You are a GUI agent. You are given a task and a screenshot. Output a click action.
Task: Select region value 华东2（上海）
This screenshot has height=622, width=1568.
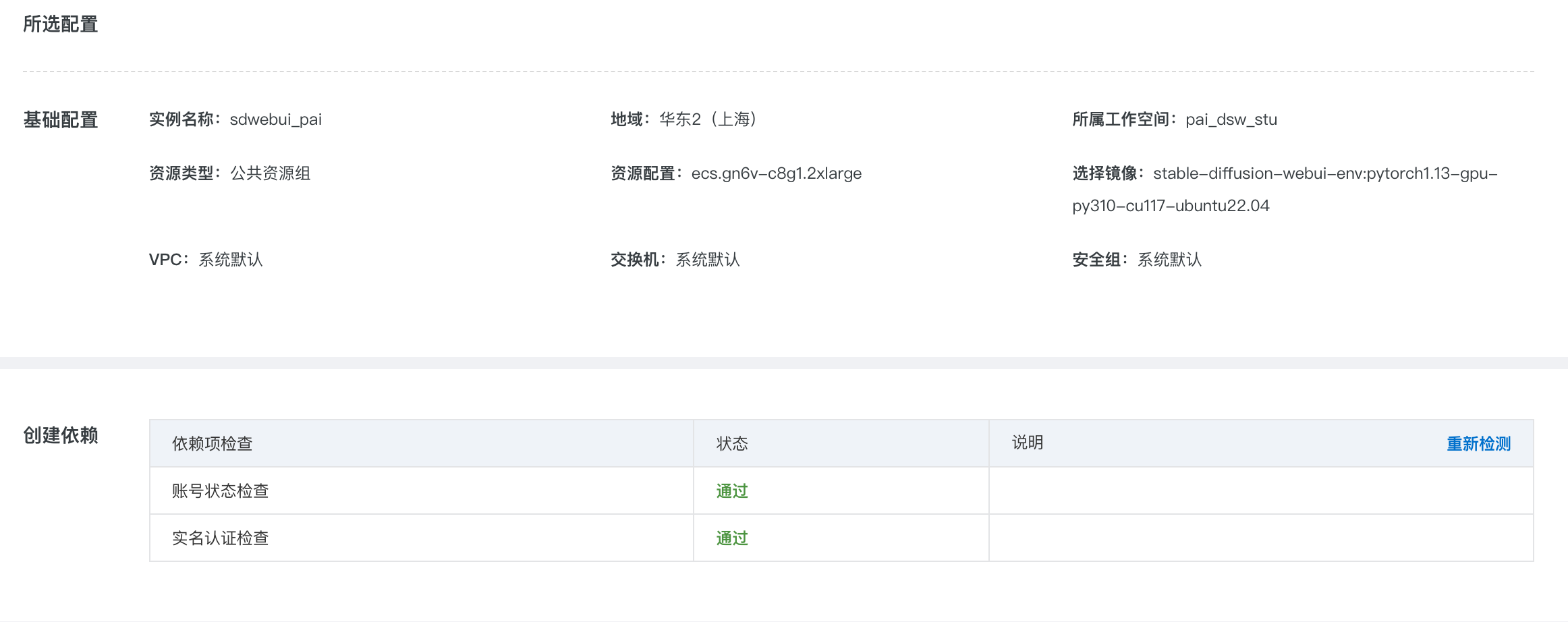[708, 119]
